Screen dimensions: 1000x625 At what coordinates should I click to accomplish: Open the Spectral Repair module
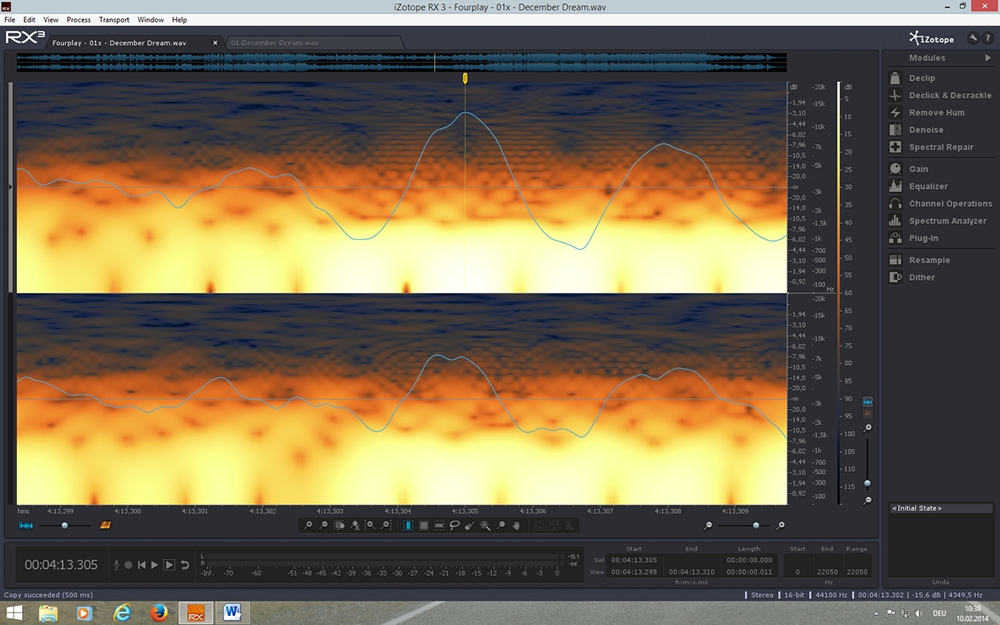pyautogui.click(x=940, y=147)
